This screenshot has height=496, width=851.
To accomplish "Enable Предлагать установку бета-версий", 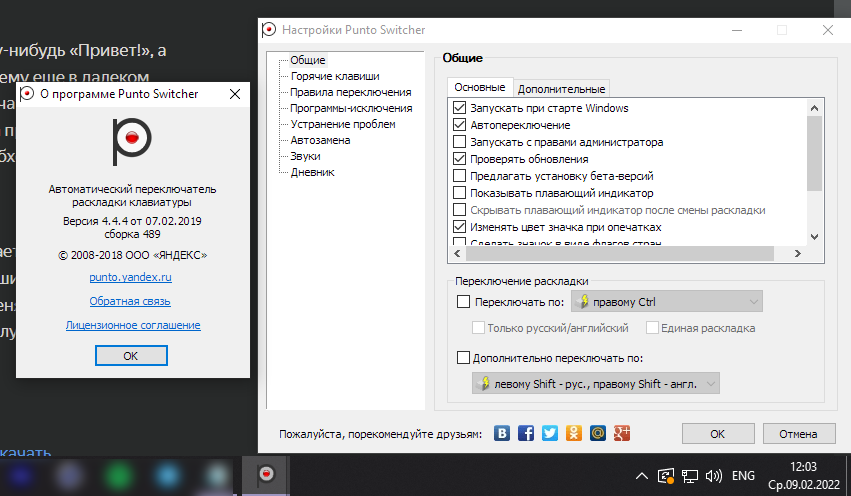I will pos(459,176).
